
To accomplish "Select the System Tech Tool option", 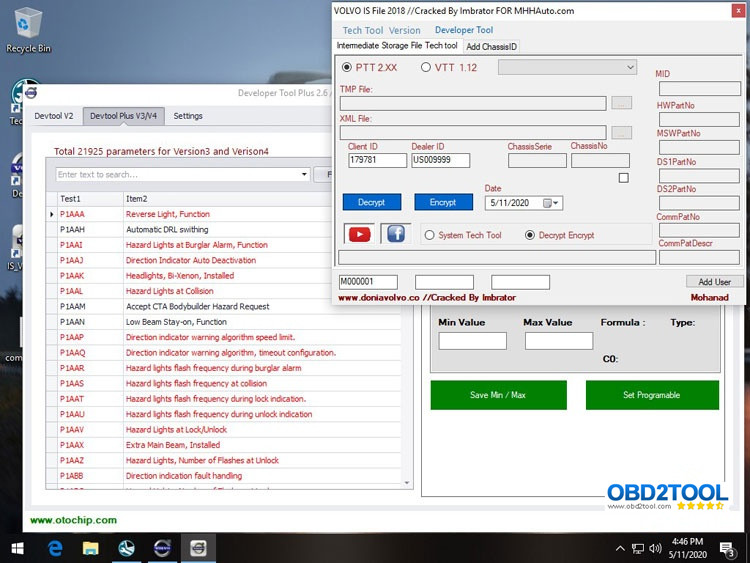I will (430, 235).
